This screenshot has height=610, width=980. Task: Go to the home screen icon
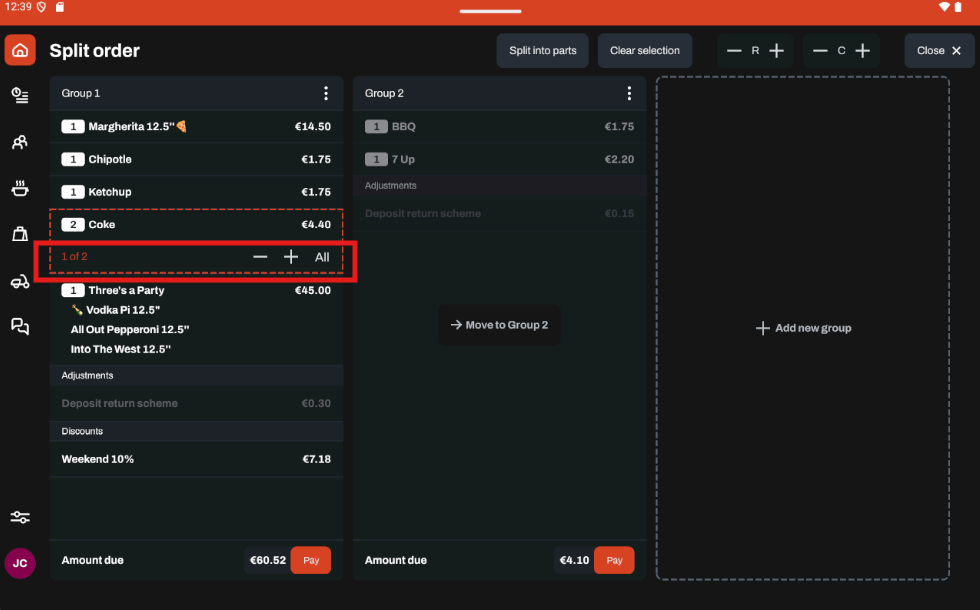(x=20, y=50)
